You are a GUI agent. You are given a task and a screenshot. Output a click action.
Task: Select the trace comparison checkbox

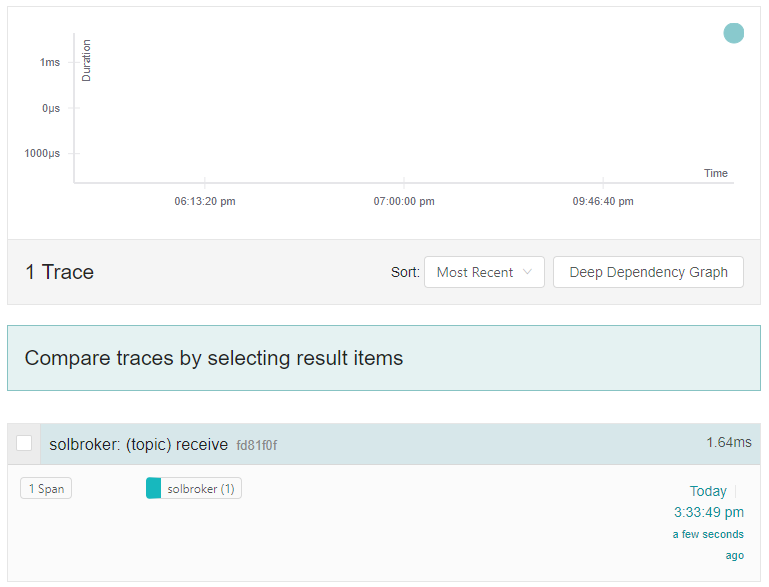(24, 444)
